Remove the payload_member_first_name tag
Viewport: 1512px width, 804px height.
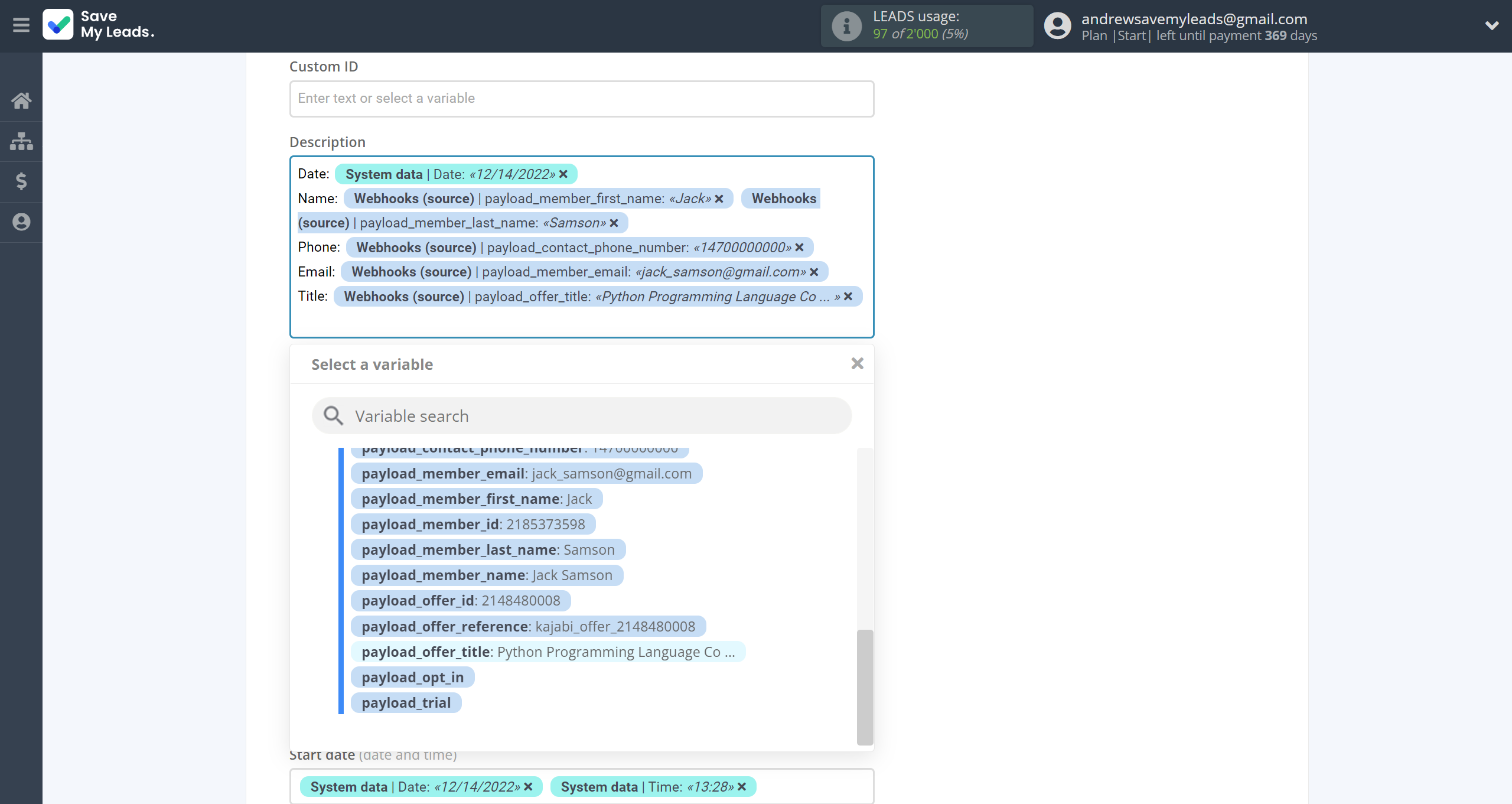click(719, 198)
